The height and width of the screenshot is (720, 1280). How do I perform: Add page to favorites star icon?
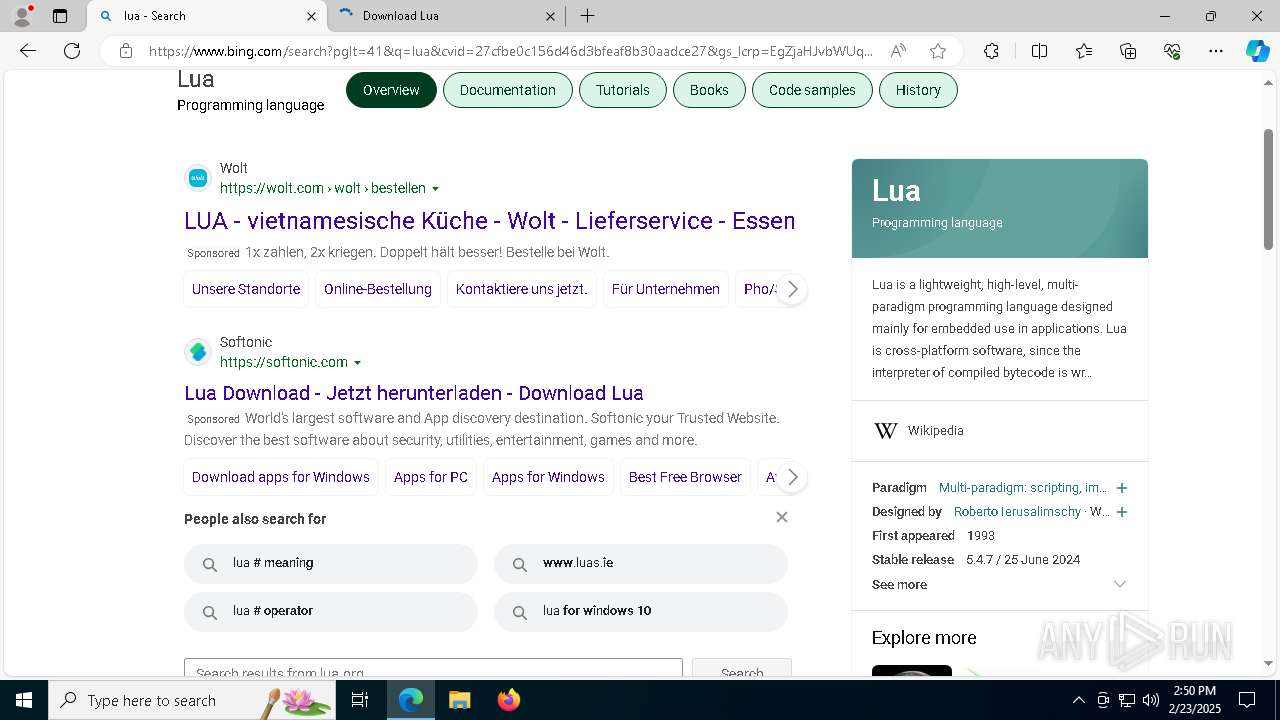[937, 51]
